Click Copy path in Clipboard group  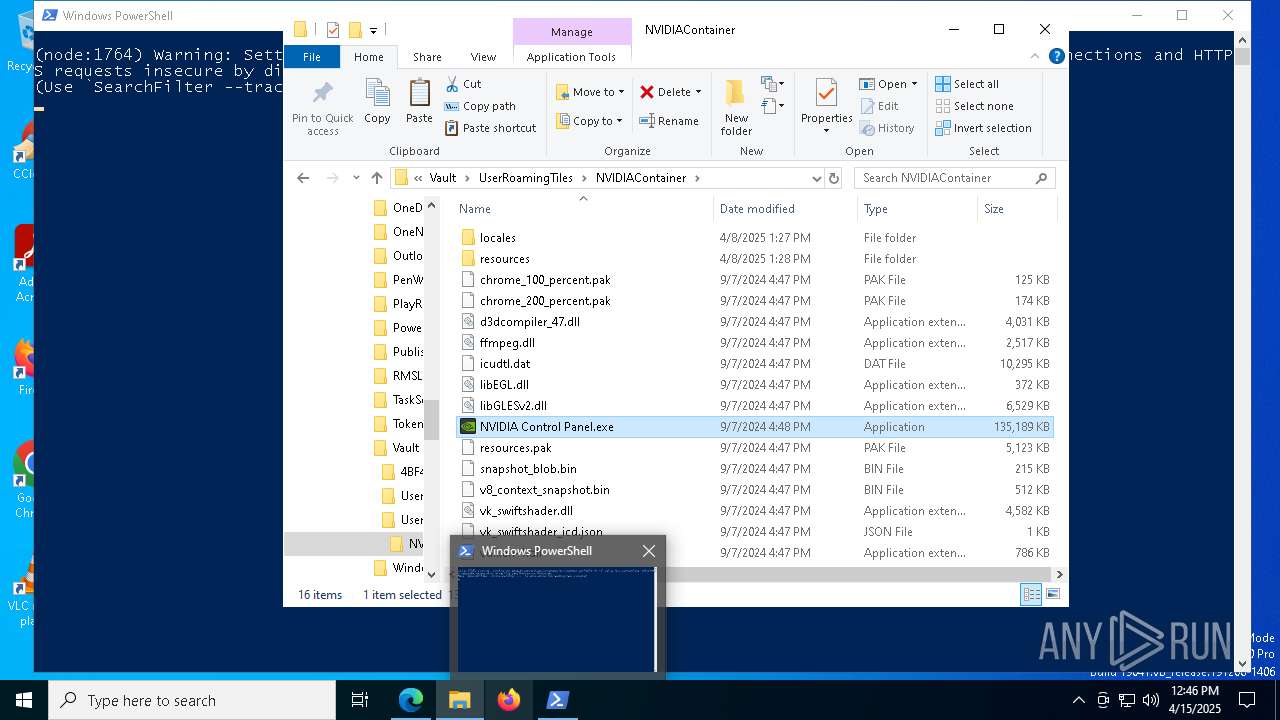pos(480,106)
